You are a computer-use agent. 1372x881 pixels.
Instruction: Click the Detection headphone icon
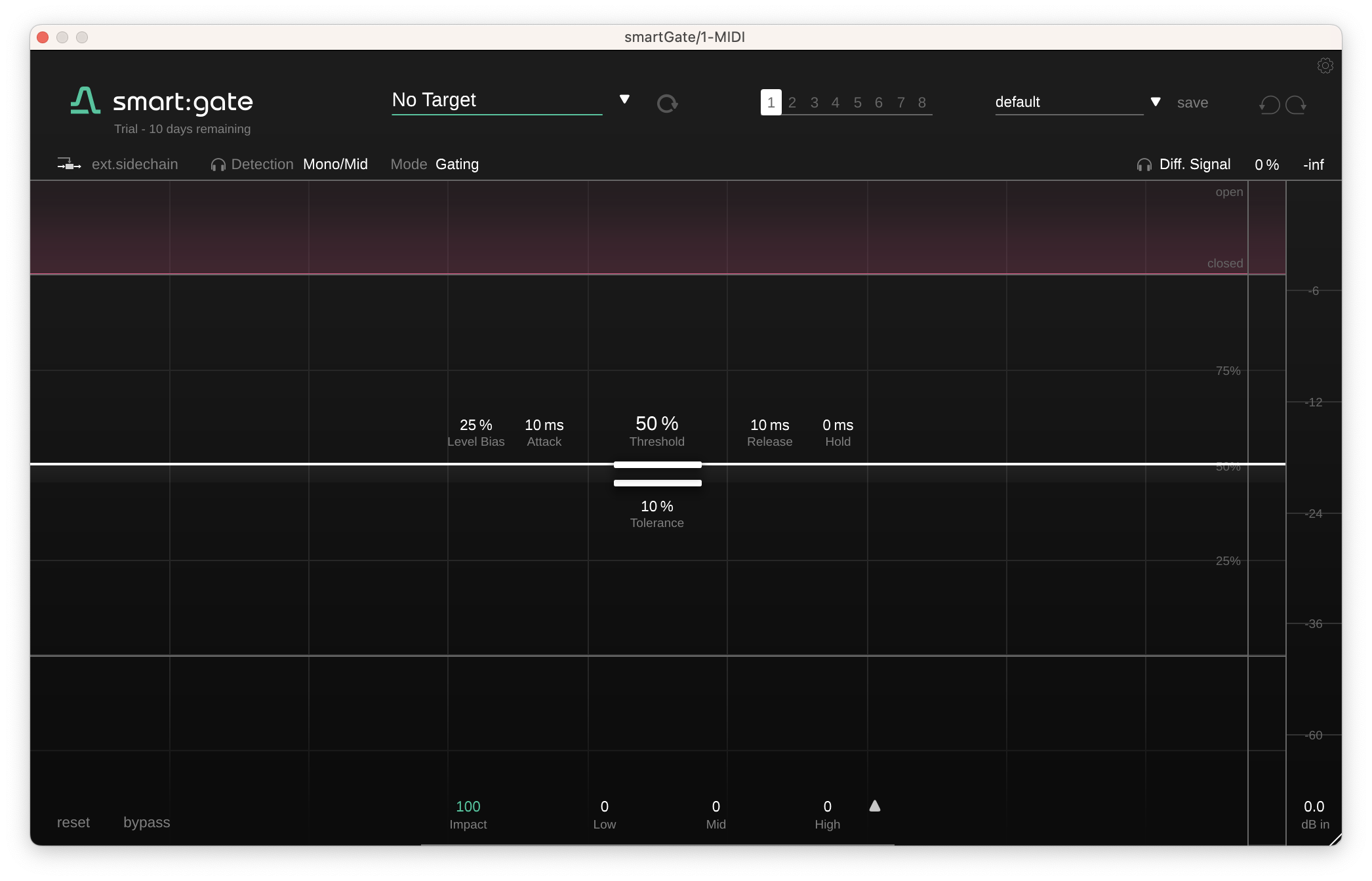pos(218,165)
